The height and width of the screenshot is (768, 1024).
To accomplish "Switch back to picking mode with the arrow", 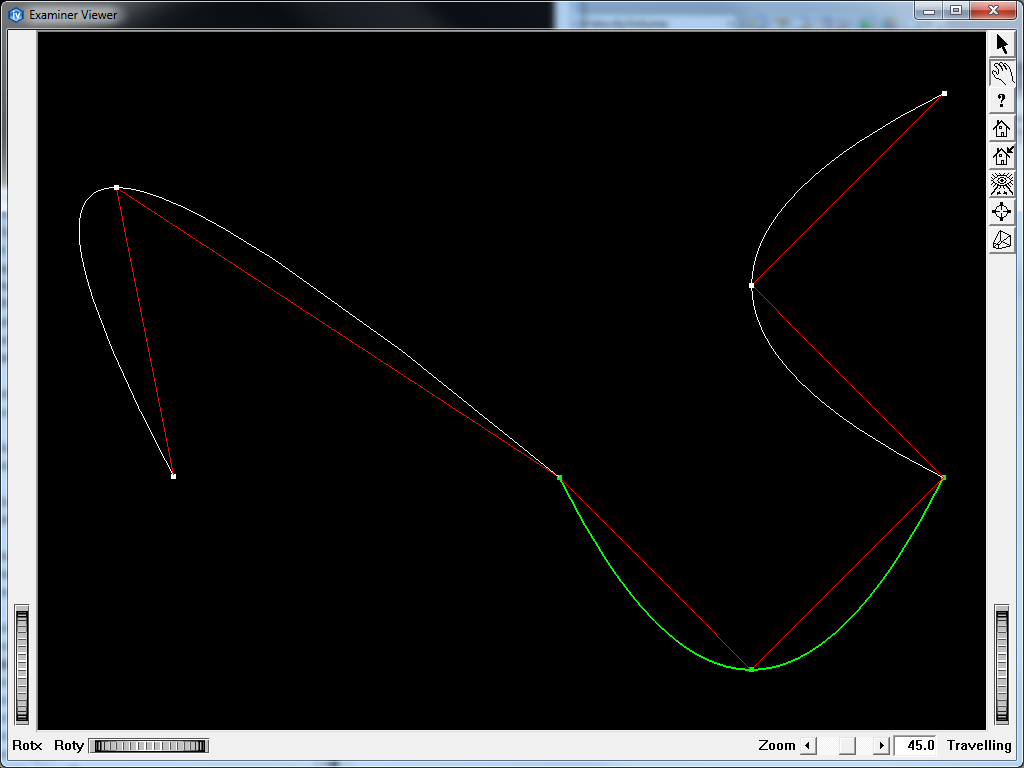I will pyautogui.click(x=1001, y=43).
